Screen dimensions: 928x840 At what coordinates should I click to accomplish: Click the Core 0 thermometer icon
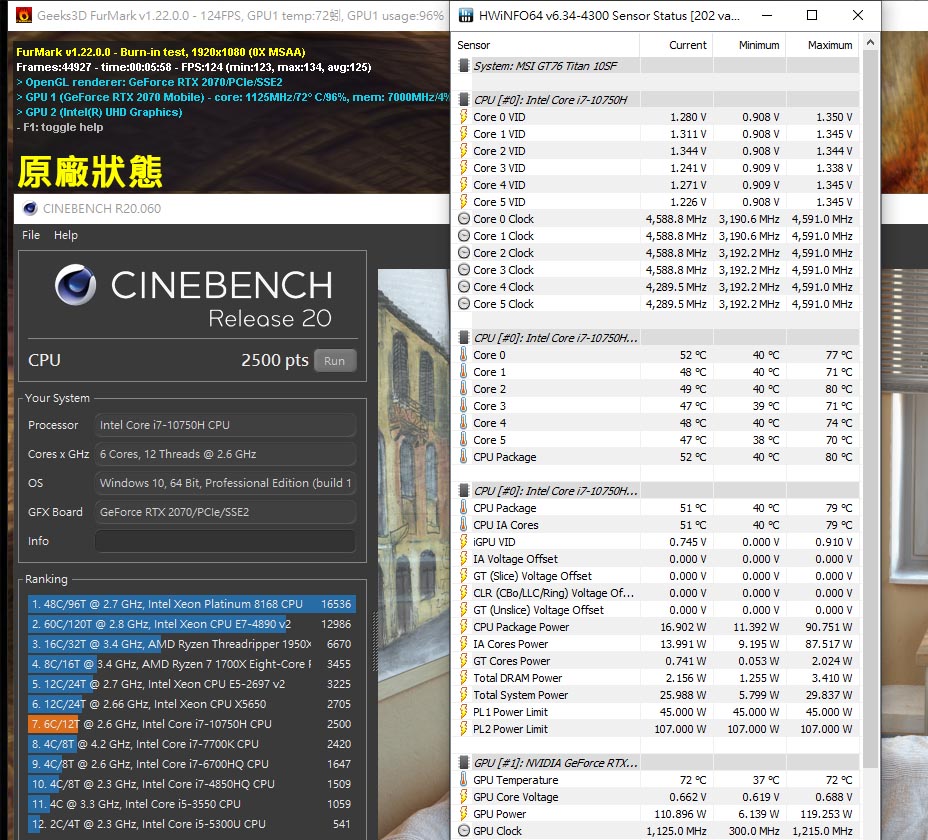(464, 355)
